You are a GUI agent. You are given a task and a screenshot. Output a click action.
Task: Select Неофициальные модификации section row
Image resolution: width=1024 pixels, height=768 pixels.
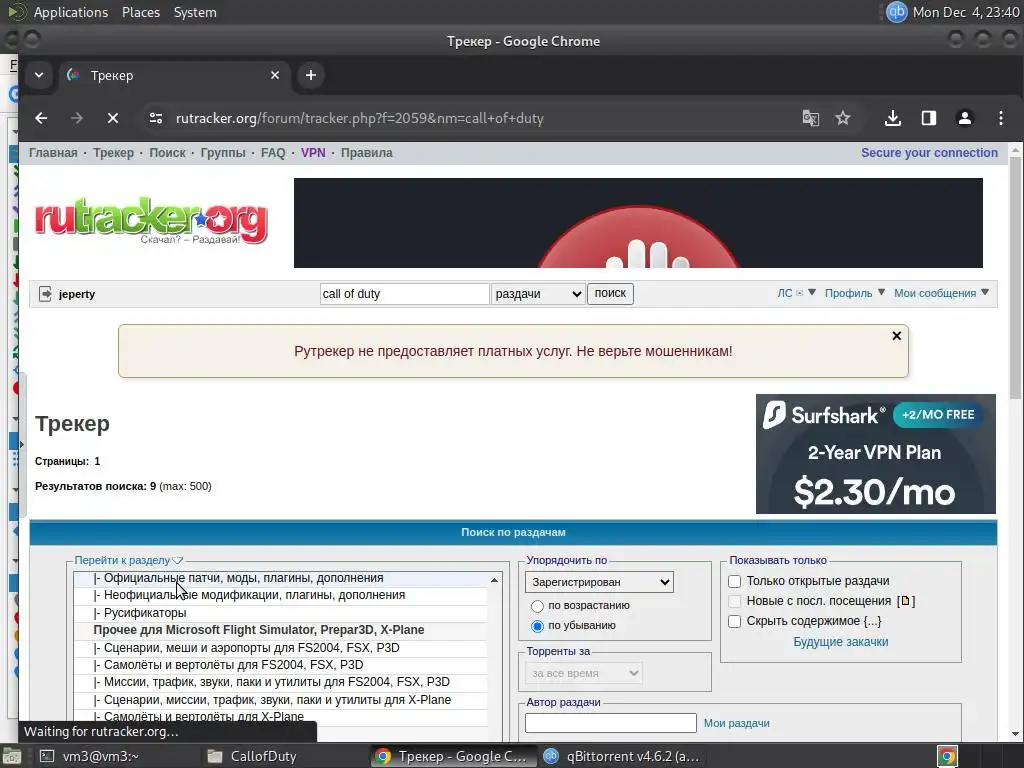point(281,595)
